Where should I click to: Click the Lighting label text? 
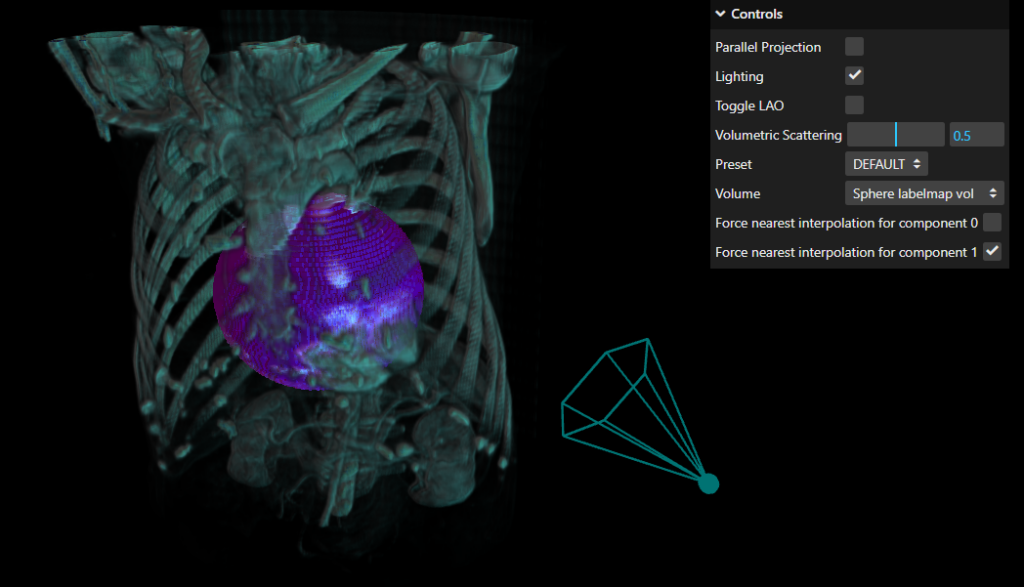point(739,76)
